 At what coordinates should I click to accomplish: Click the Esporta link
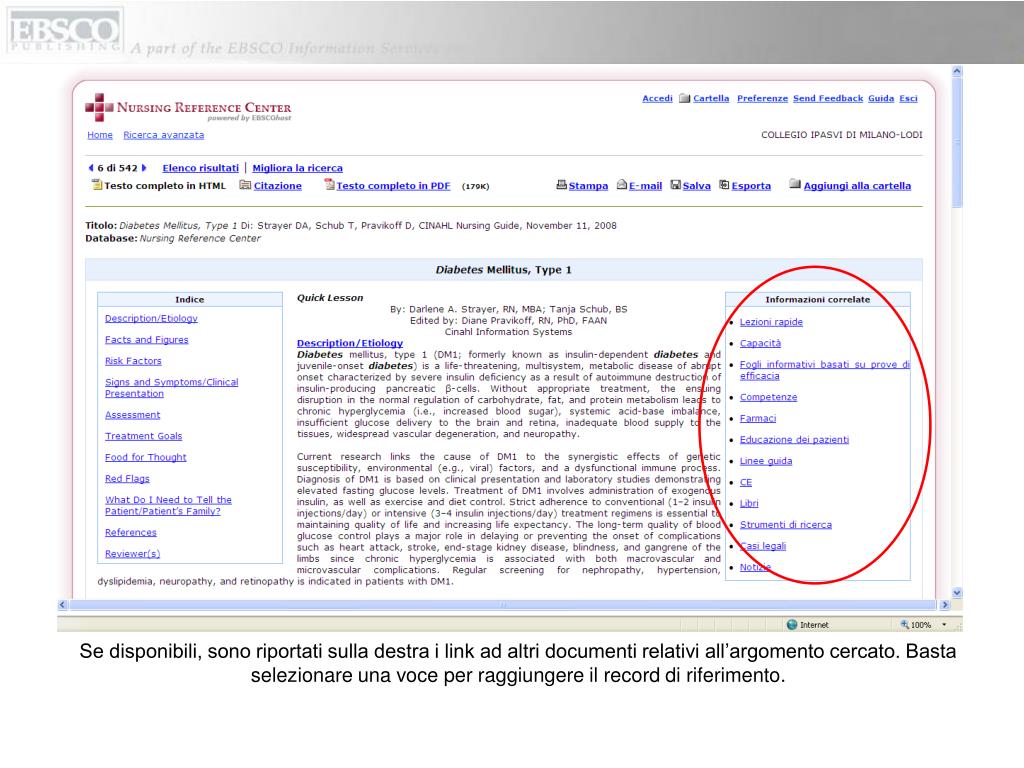pyautogui.click(x=751, y=185)
